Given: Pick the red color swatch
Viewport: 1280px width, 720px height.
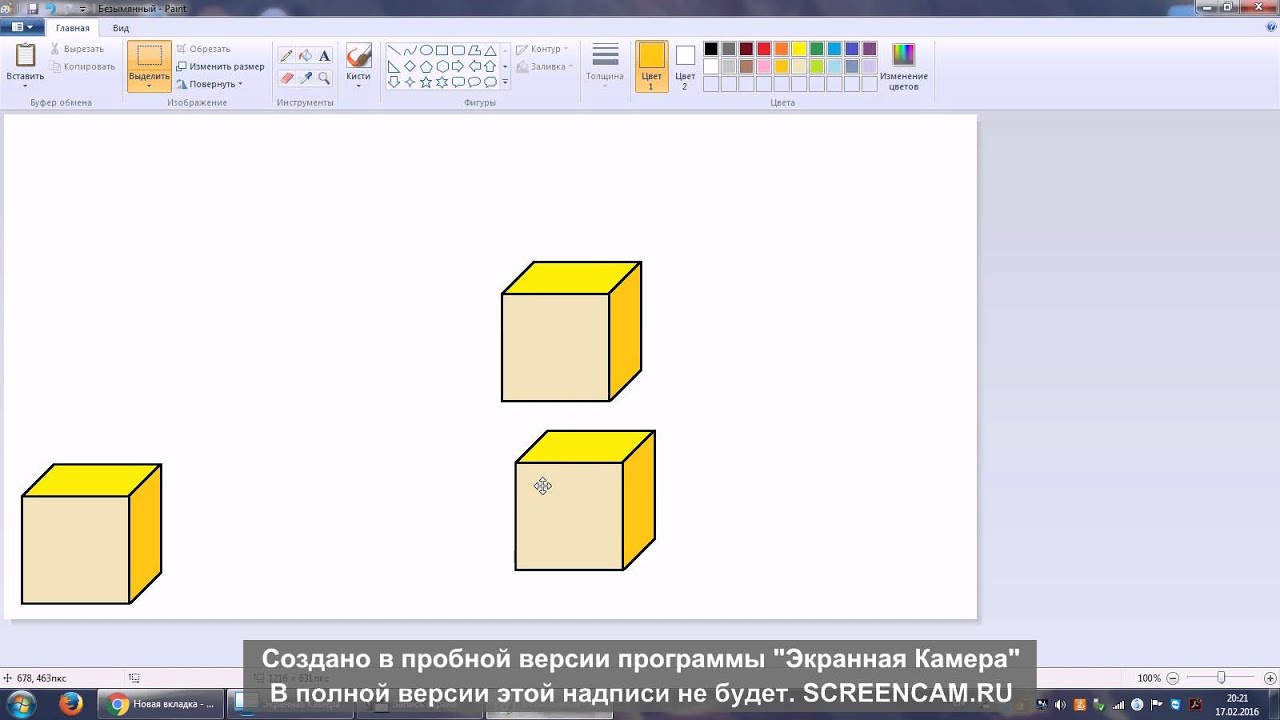Looking at the screenshot, I should pyautogui.click(x=764, y=49).
